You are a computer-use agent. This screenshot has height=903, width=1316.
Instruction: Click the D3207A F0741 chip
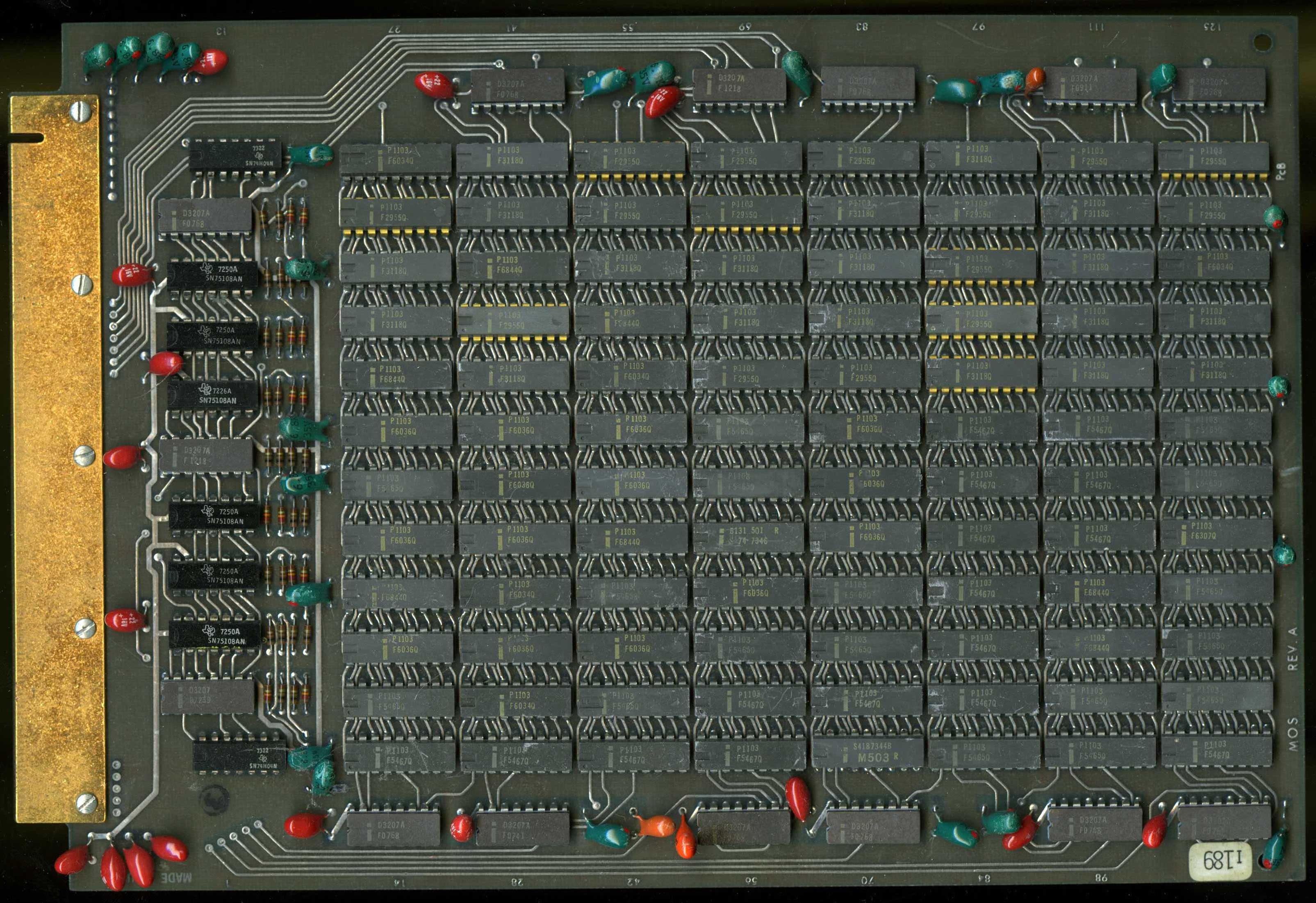pyautogui.click(x=522, y=830)
